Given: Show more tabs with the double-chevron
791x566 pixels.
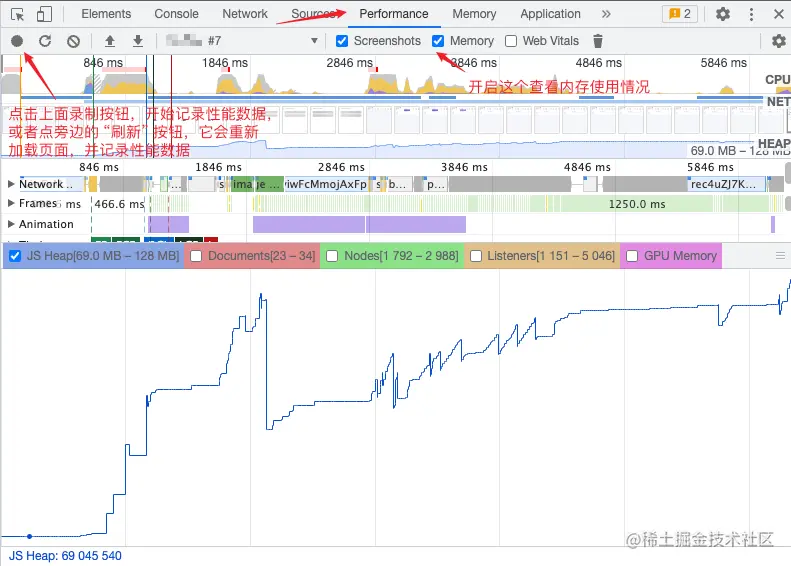Looking at the screenshot, I should tap(606, 14).
